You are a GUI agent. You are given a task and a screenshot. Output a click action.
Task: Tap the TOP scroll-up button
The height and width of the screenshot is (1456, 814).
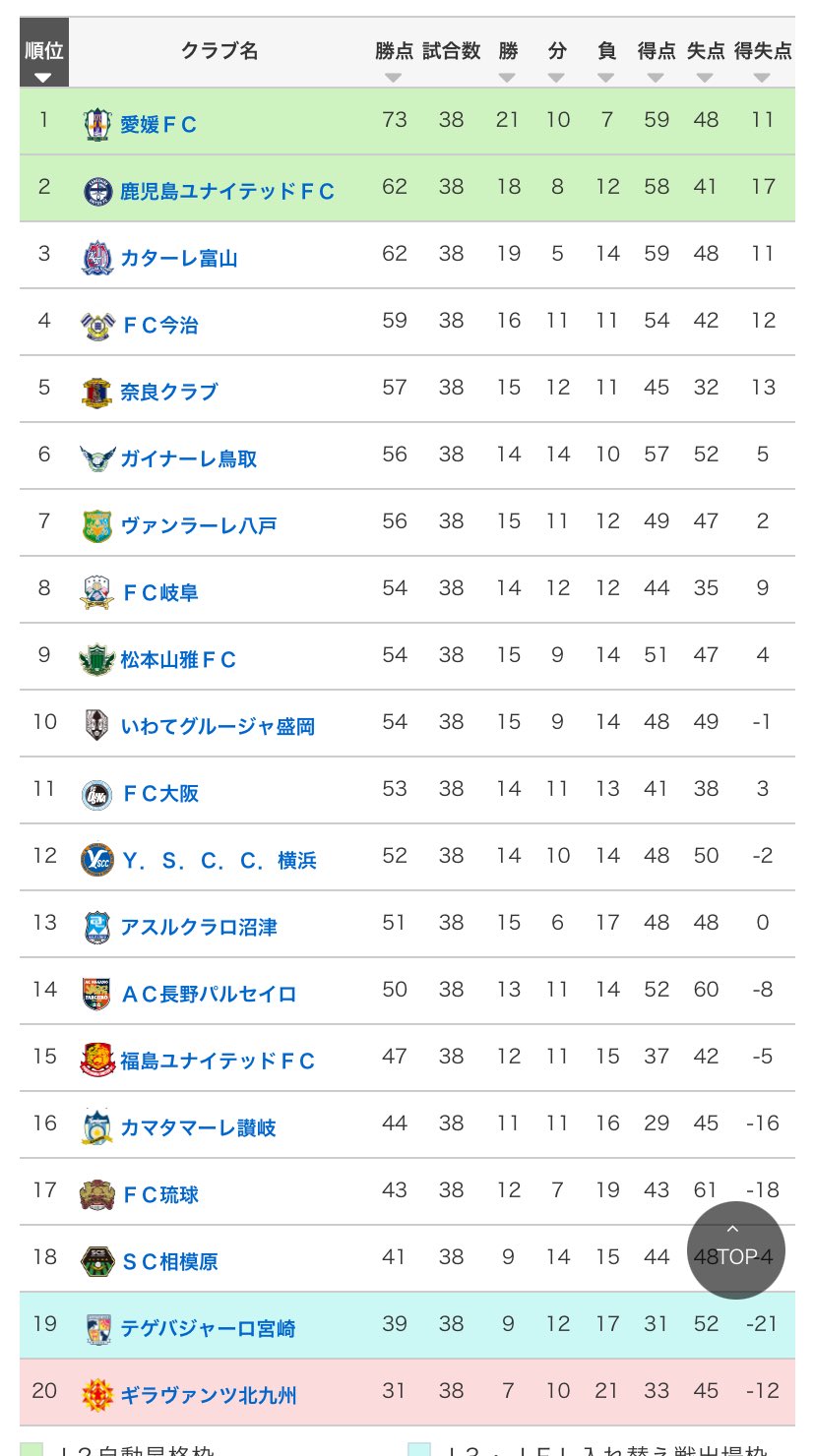(736, 1249)
